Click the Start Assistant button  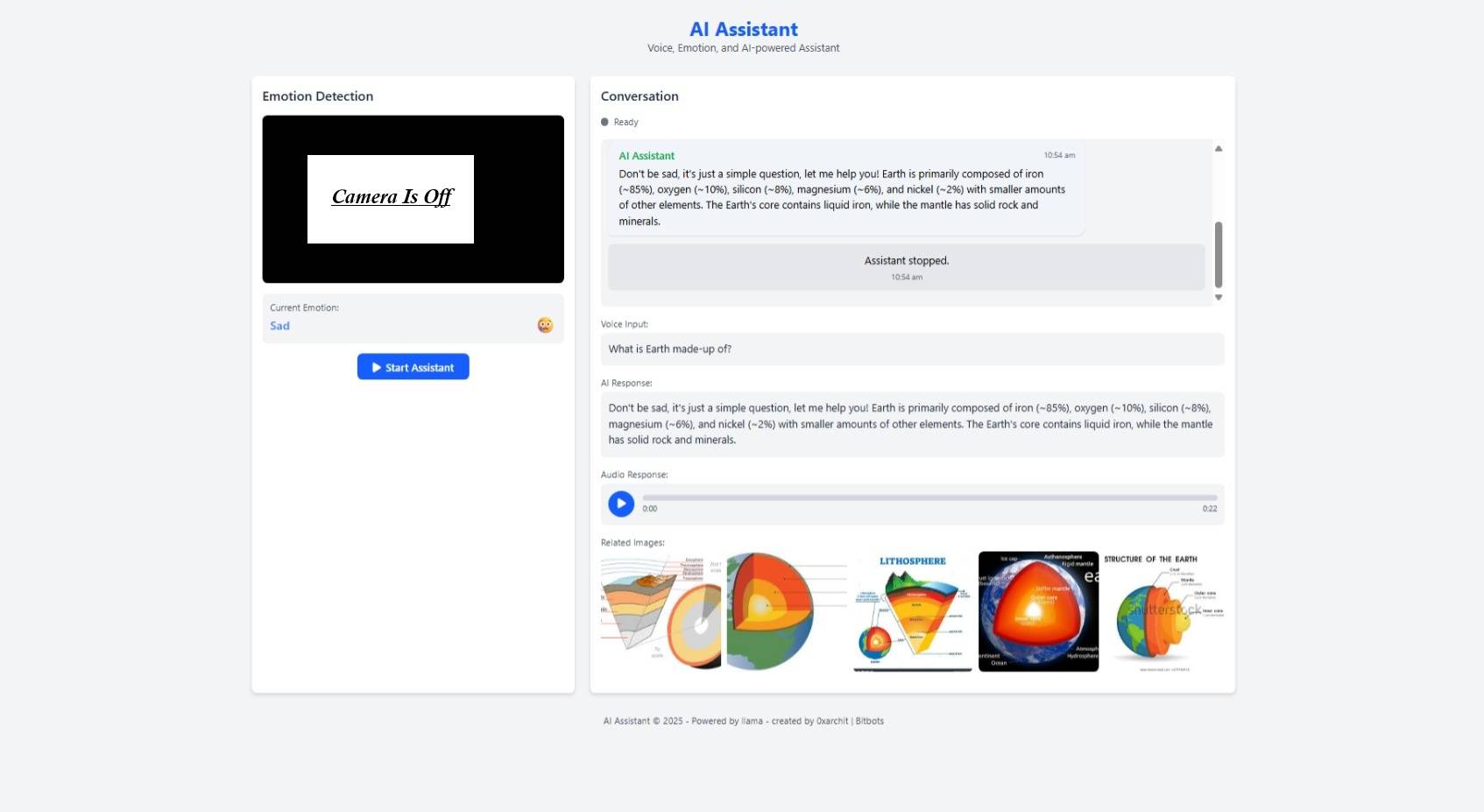point(413,366)
